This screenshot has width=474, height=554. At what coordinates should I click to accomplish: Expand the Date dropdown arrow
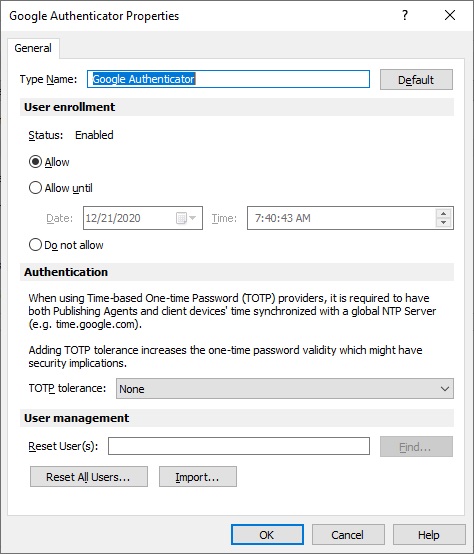[x=193, y=218]
